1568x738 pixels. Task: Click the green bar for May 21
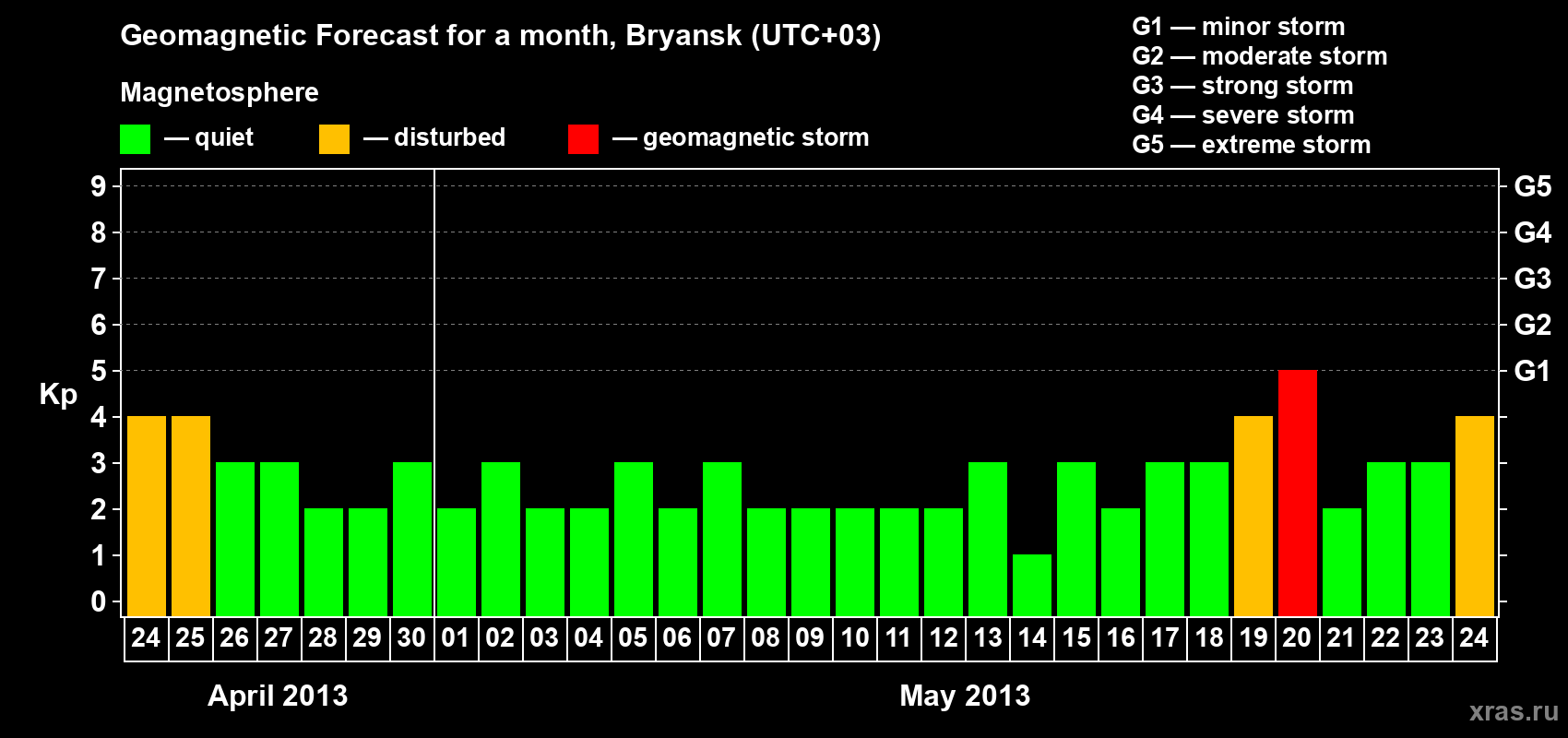click(x=1342, y=563)
